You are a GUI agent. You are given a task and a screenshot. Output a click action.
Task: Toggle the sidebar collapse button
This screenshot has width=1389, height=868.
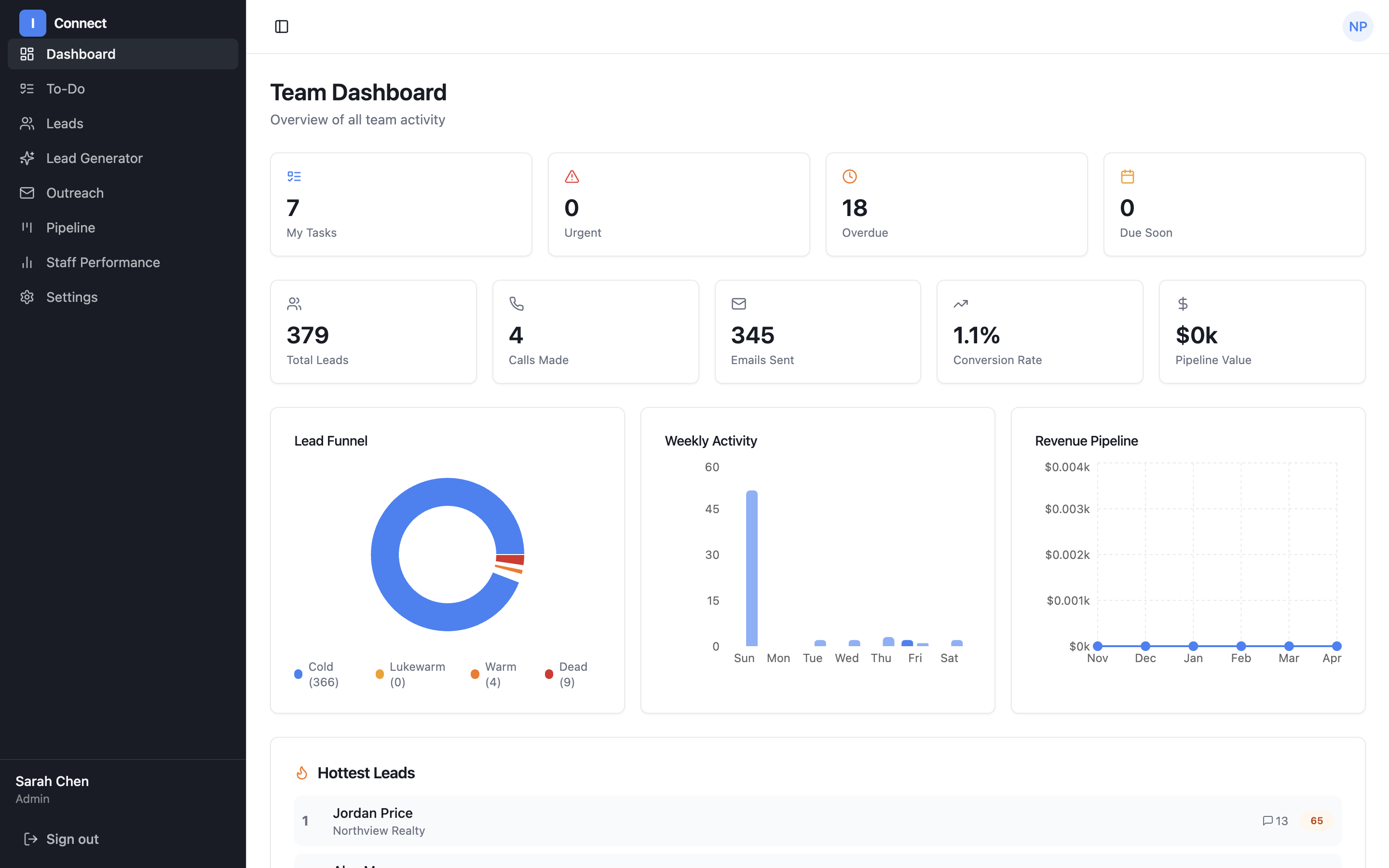(x=282, y=27)
